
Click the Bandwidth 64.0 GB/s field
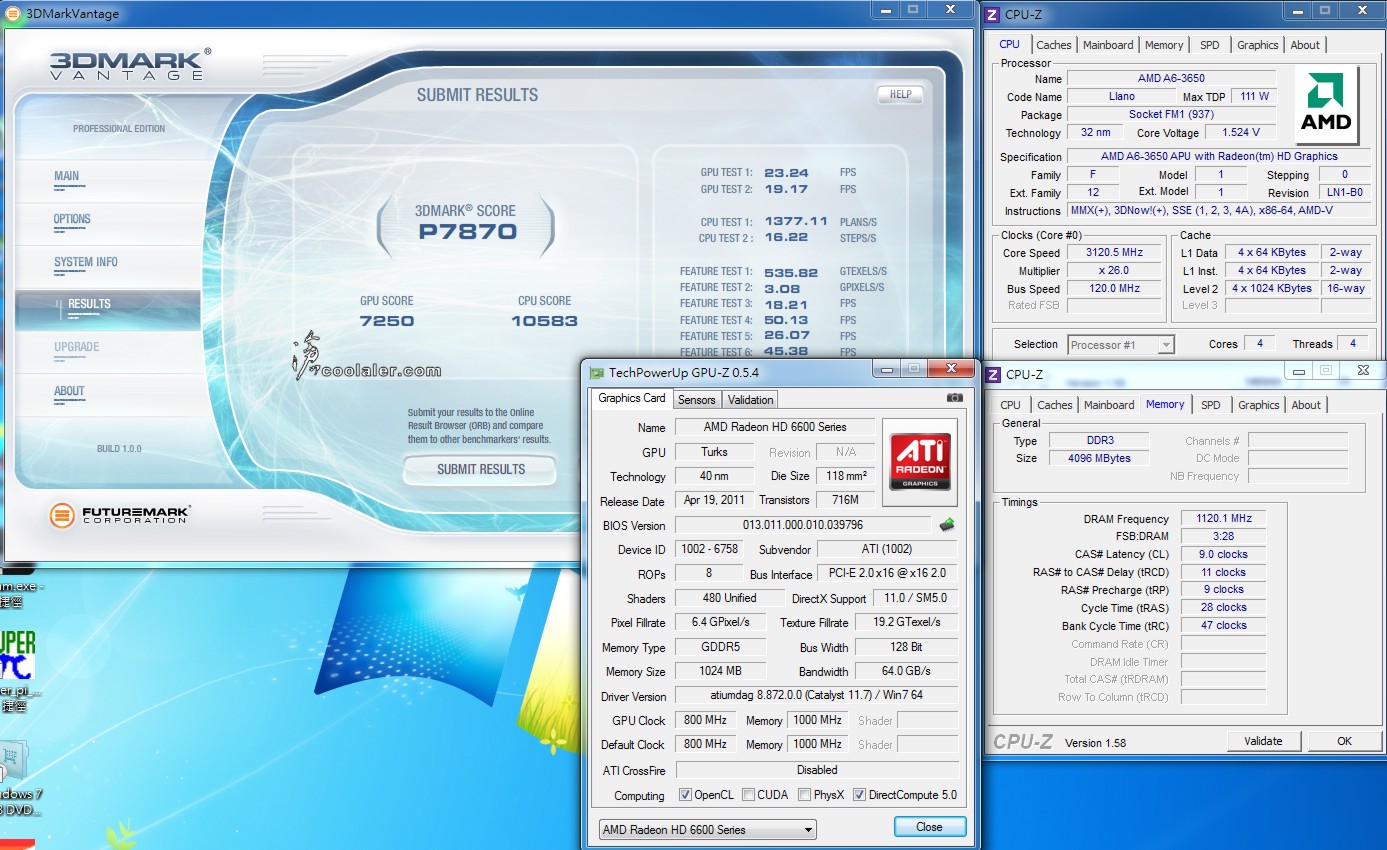(x=907, y=671)
